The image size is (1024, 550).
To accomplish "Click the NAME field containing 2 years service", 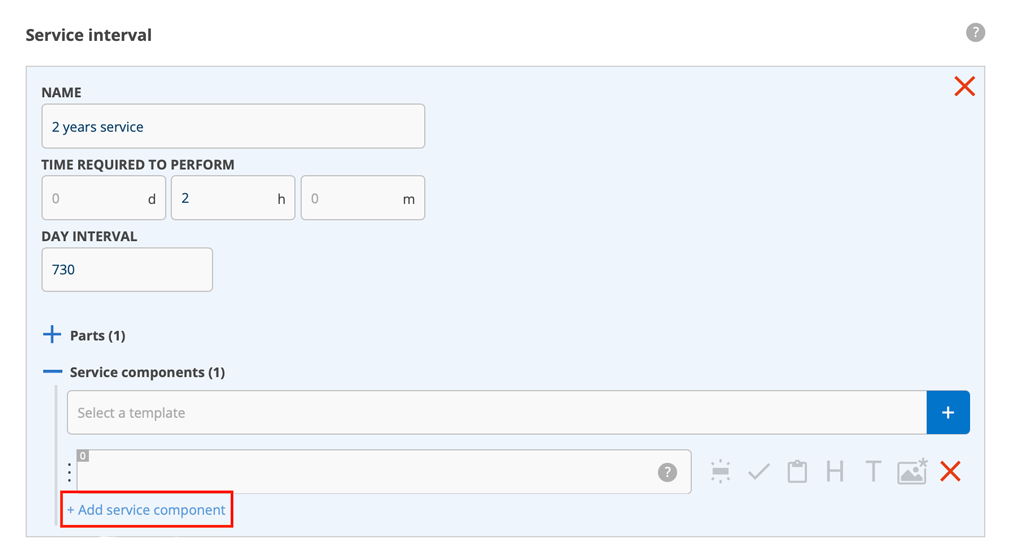I will point(233,127).
